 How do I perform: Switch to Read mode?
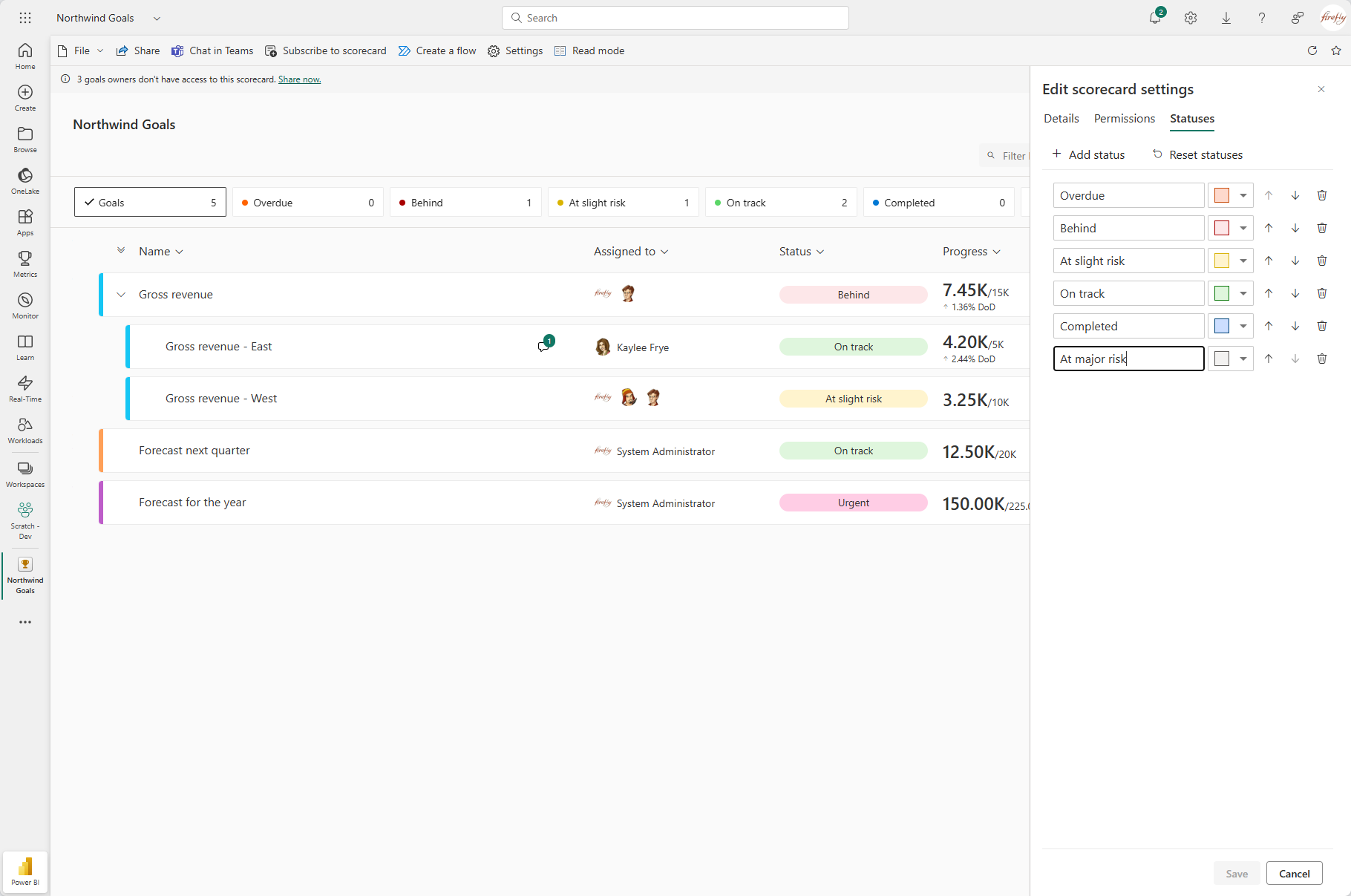pos(589,50)
